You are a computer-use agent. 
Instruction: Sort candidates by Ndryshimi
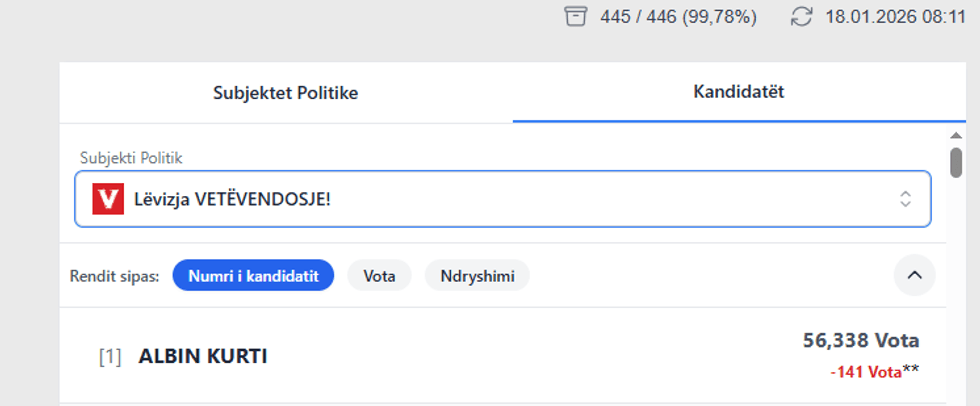(477, 276)
